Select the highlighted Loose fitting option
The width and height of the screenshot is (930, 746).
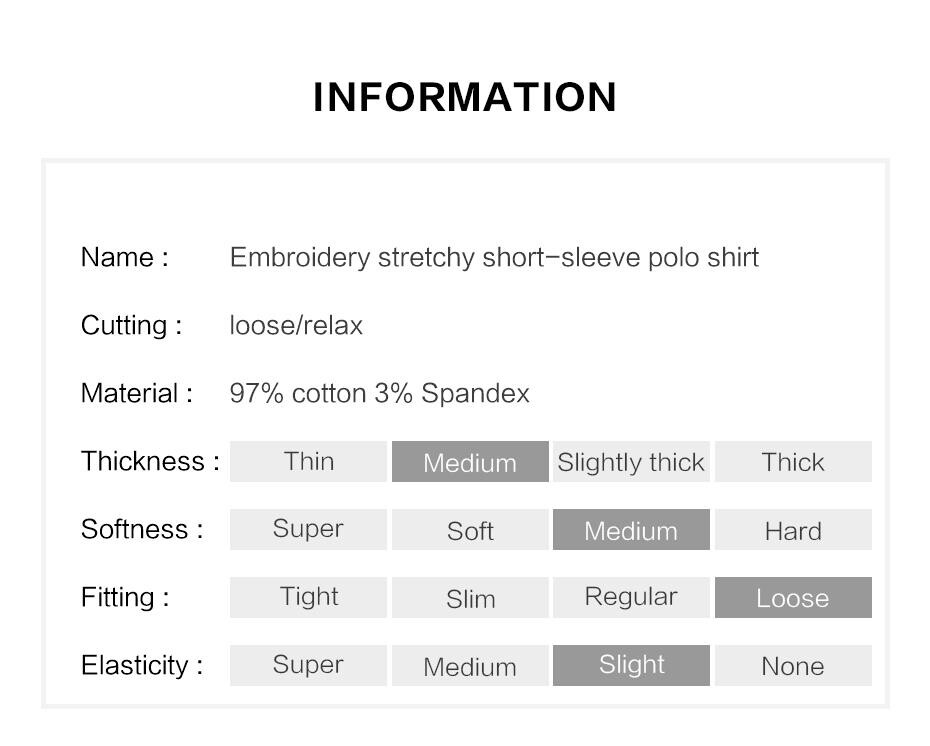point(793,597)
